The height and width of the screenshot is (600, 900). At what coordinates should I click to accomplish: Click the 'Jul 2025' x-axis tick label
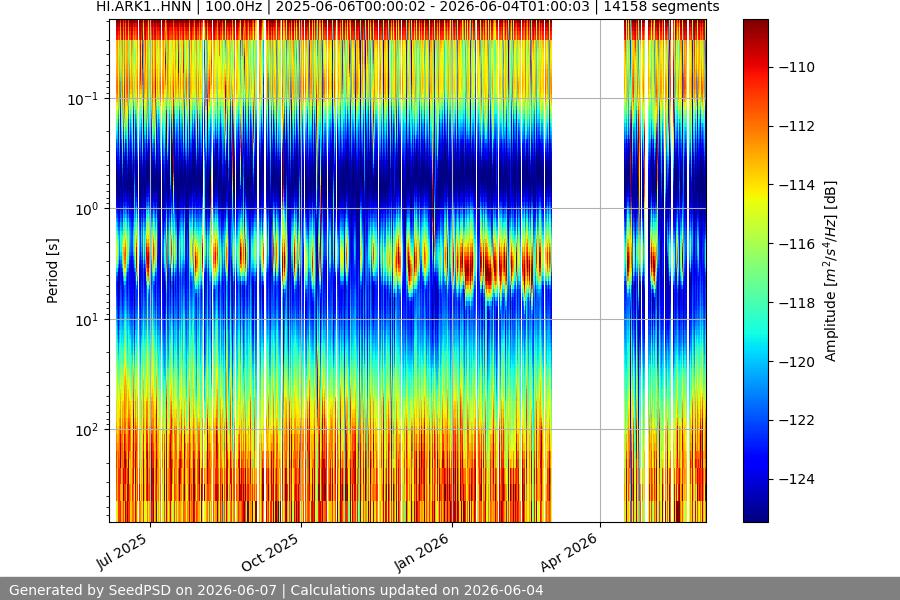click(122, 552)
